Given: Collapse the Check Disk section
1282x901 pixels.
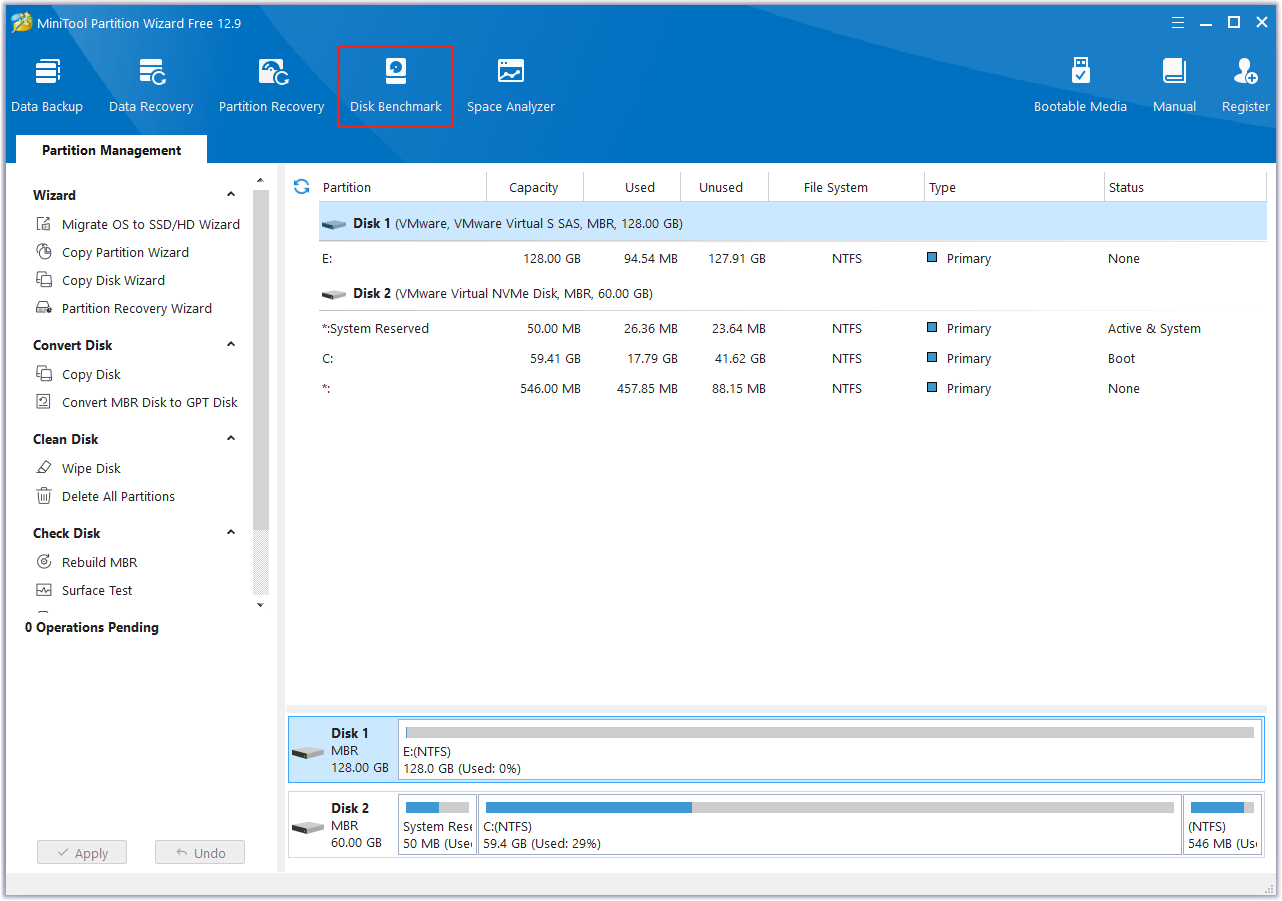Looking at the screenshot, I should pos(231,532).
